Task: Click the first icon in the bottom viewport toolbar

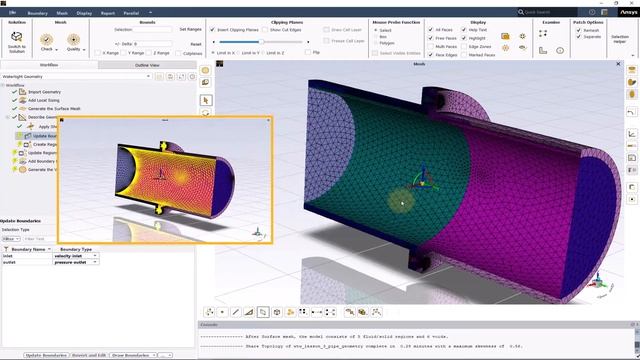Action: [x=209, y=312]
